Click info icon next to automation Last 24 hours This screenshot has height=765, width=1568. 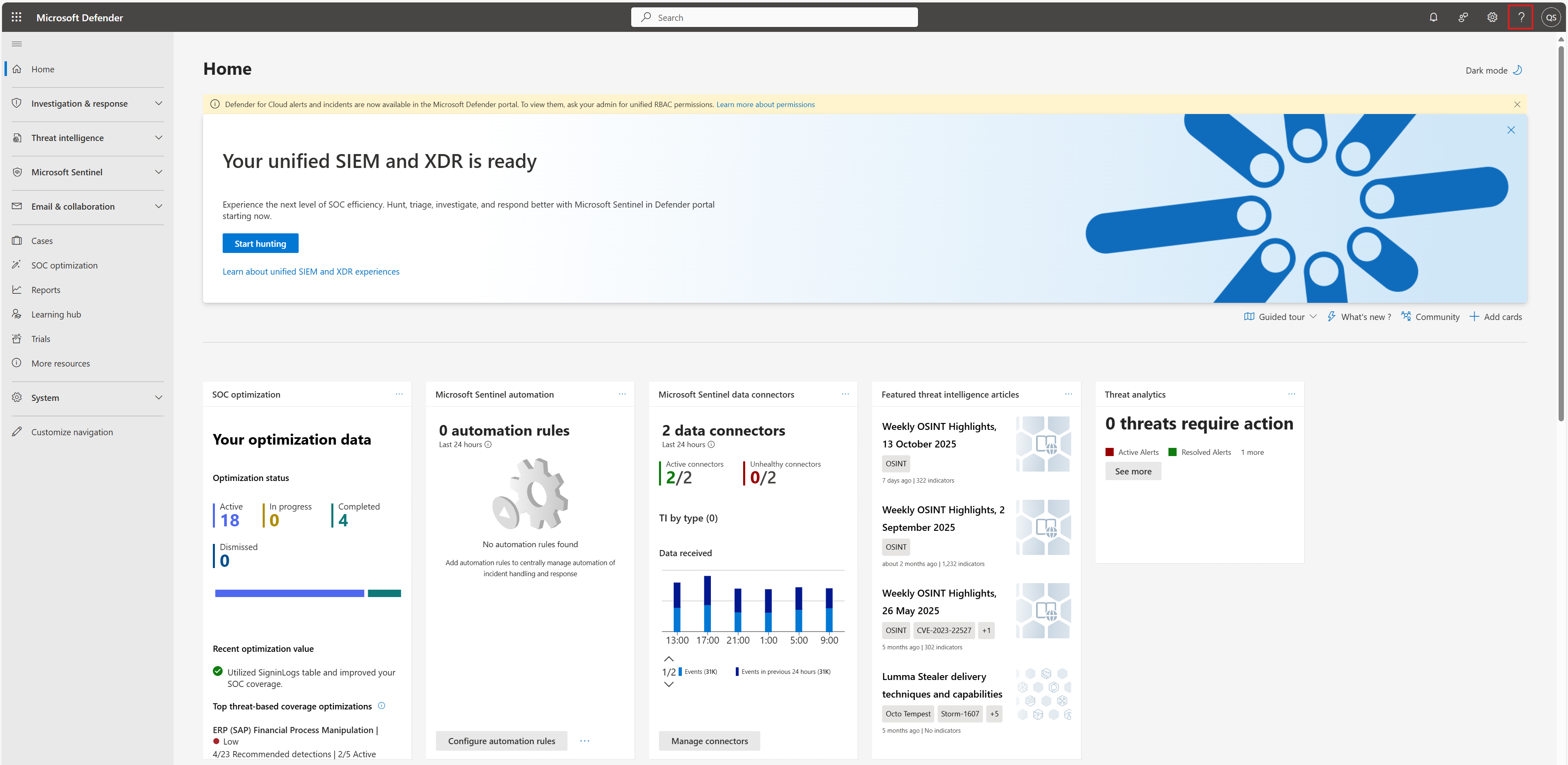point(488,445)
